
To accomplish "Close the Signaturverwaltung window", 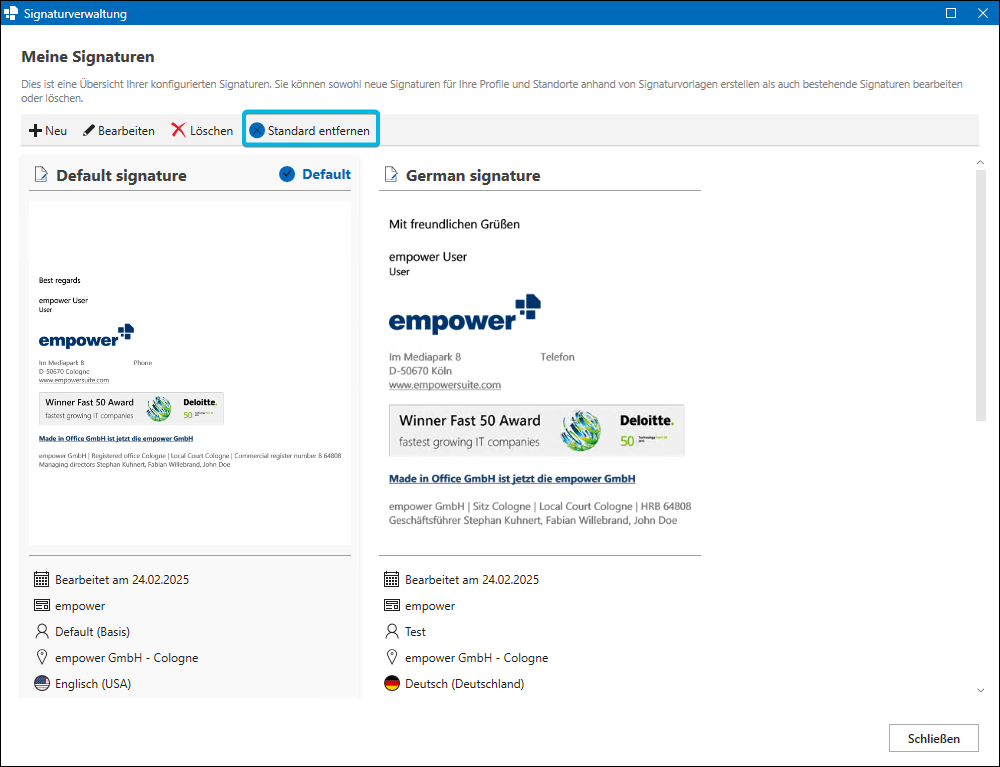I will (983, 13).
